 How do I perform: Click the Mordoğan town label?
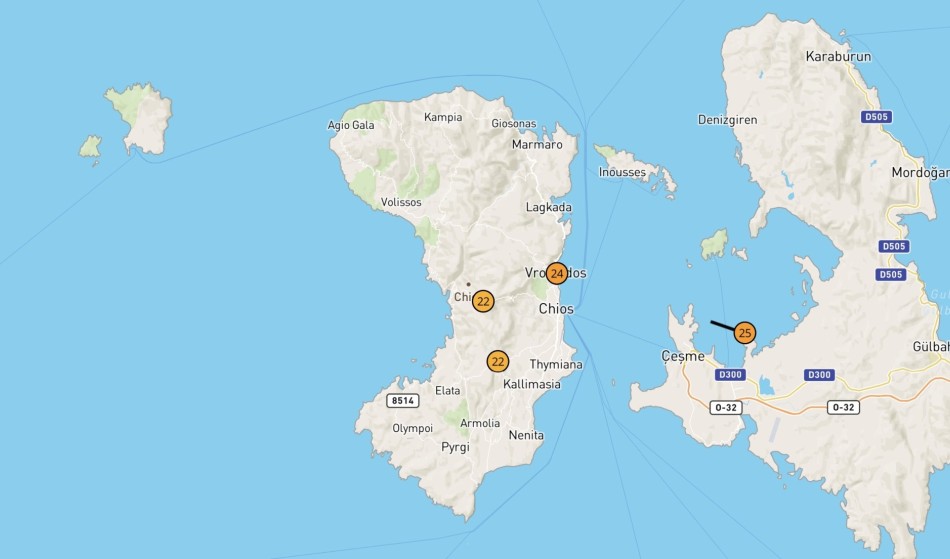click(920, 172)
